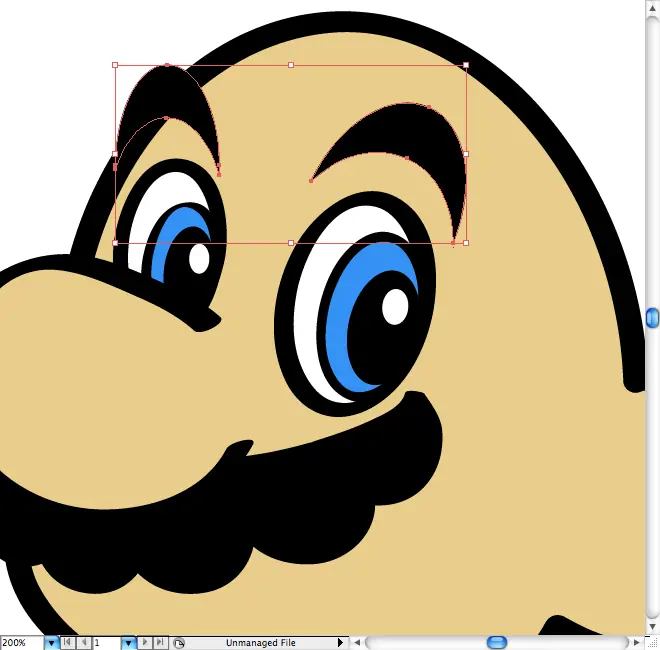Go to the next artboard
This screenshot has height=650, width=660.
click(x=145, y=642)
